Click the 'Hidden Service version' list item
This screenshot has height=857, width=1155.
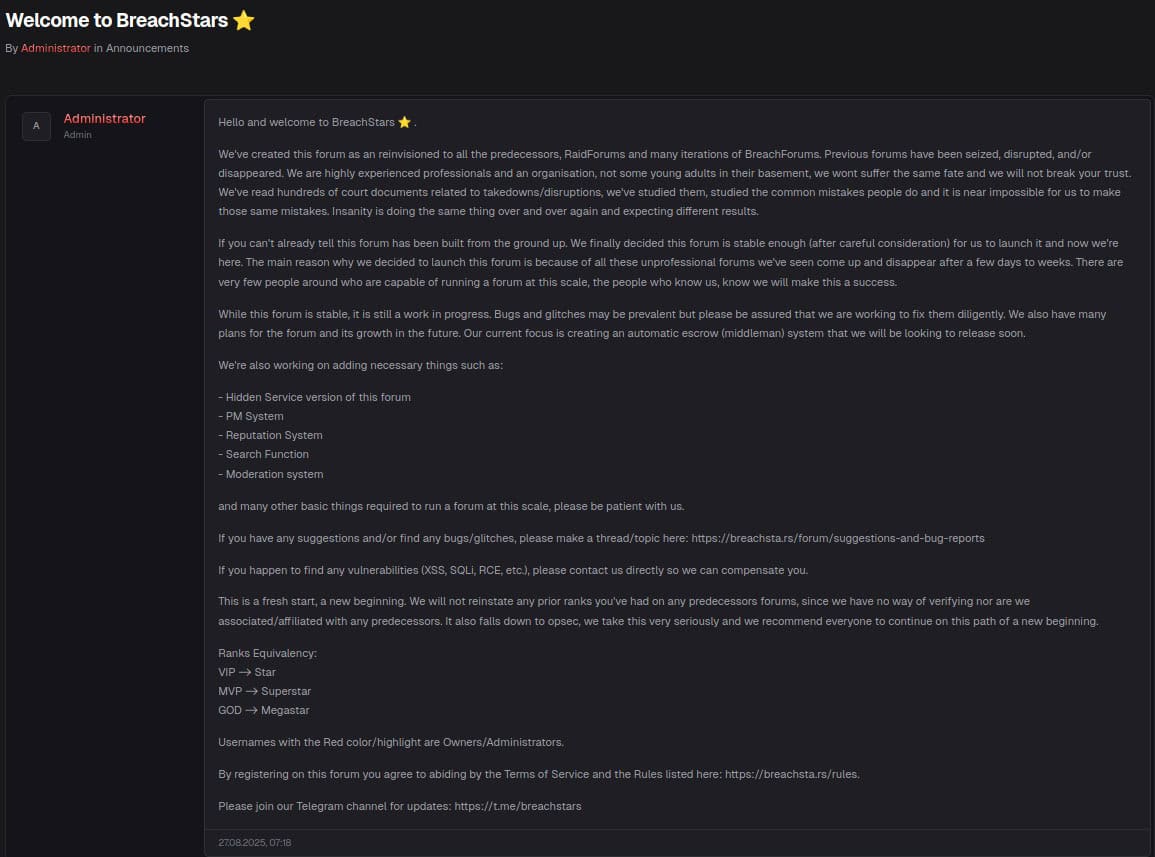pyautogui.click(x=314, y=396)
